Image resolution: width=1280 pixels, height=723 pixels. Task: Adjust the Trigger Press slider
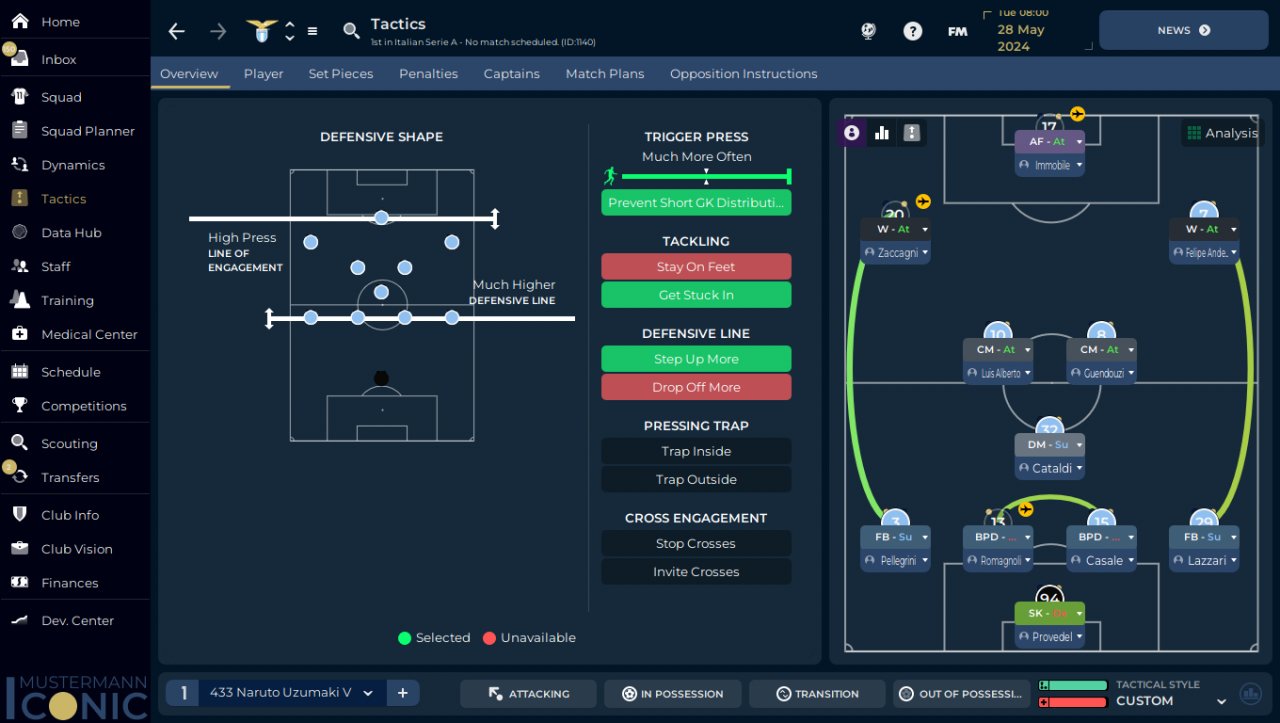(706, 177)
